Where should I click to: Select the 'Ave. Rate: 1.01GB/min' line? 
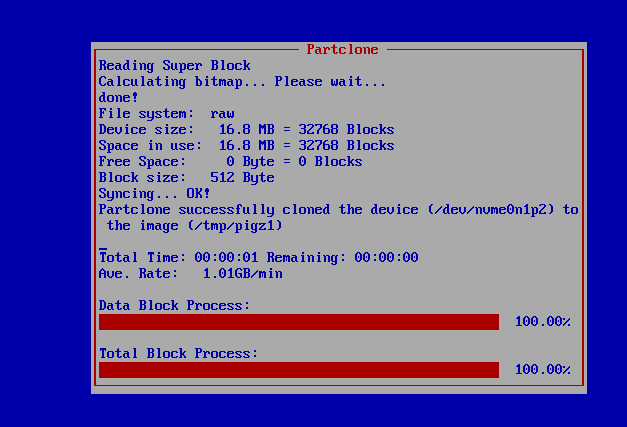click(x=191, y=273)
